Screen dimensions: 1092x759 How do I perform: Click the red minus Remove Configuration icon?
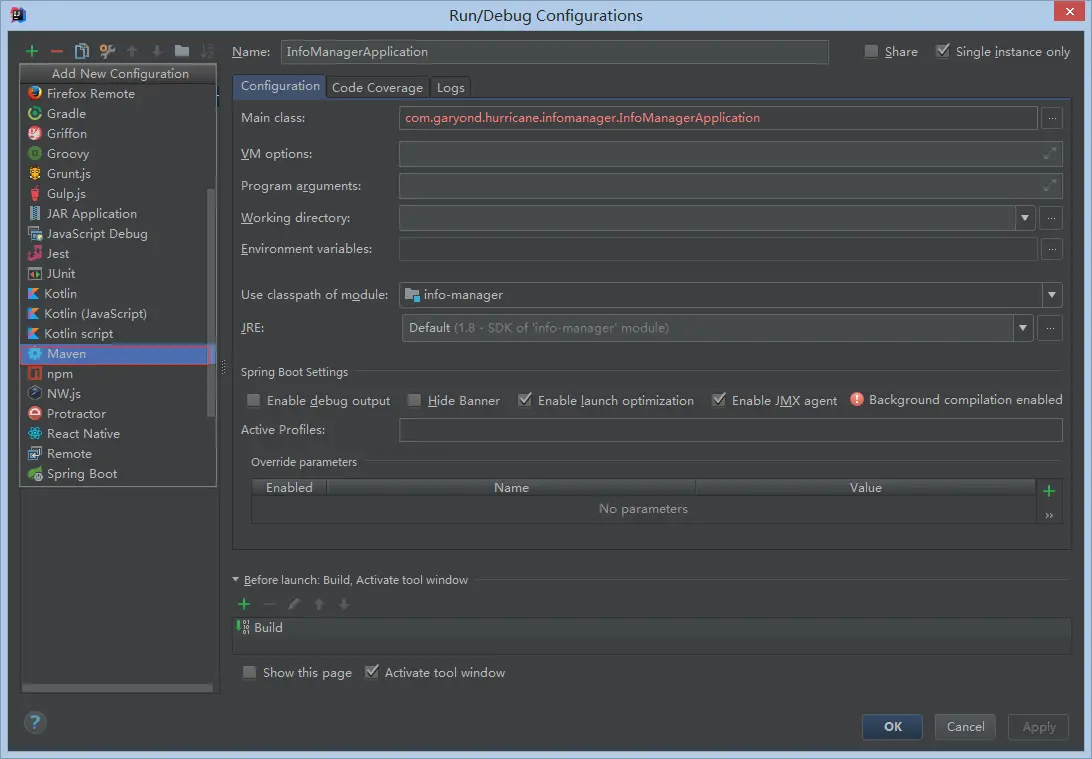tap(57, 52)
